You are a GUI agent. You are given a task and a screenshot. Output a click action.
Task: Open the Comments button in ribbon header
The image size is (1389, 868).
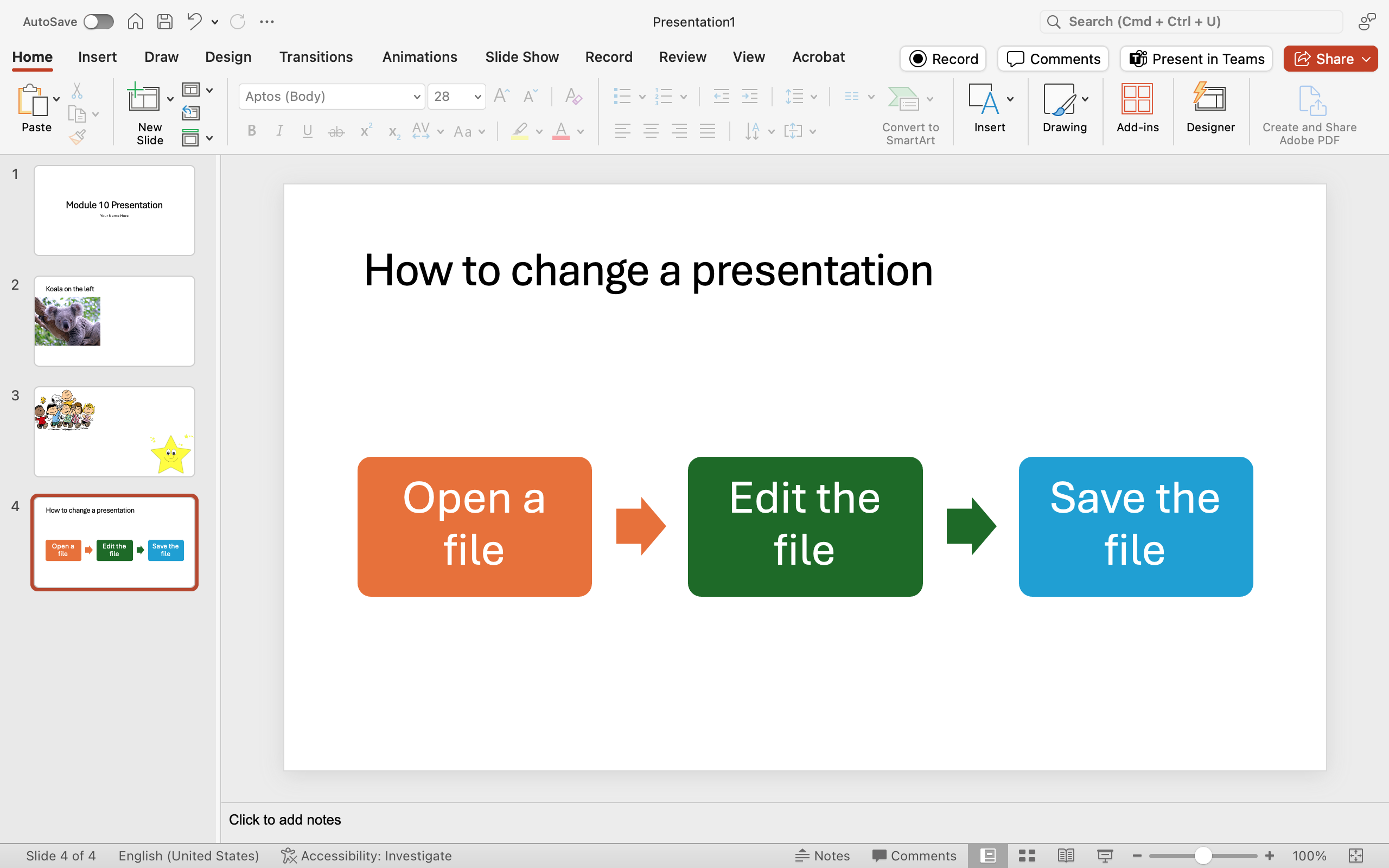1053,59
